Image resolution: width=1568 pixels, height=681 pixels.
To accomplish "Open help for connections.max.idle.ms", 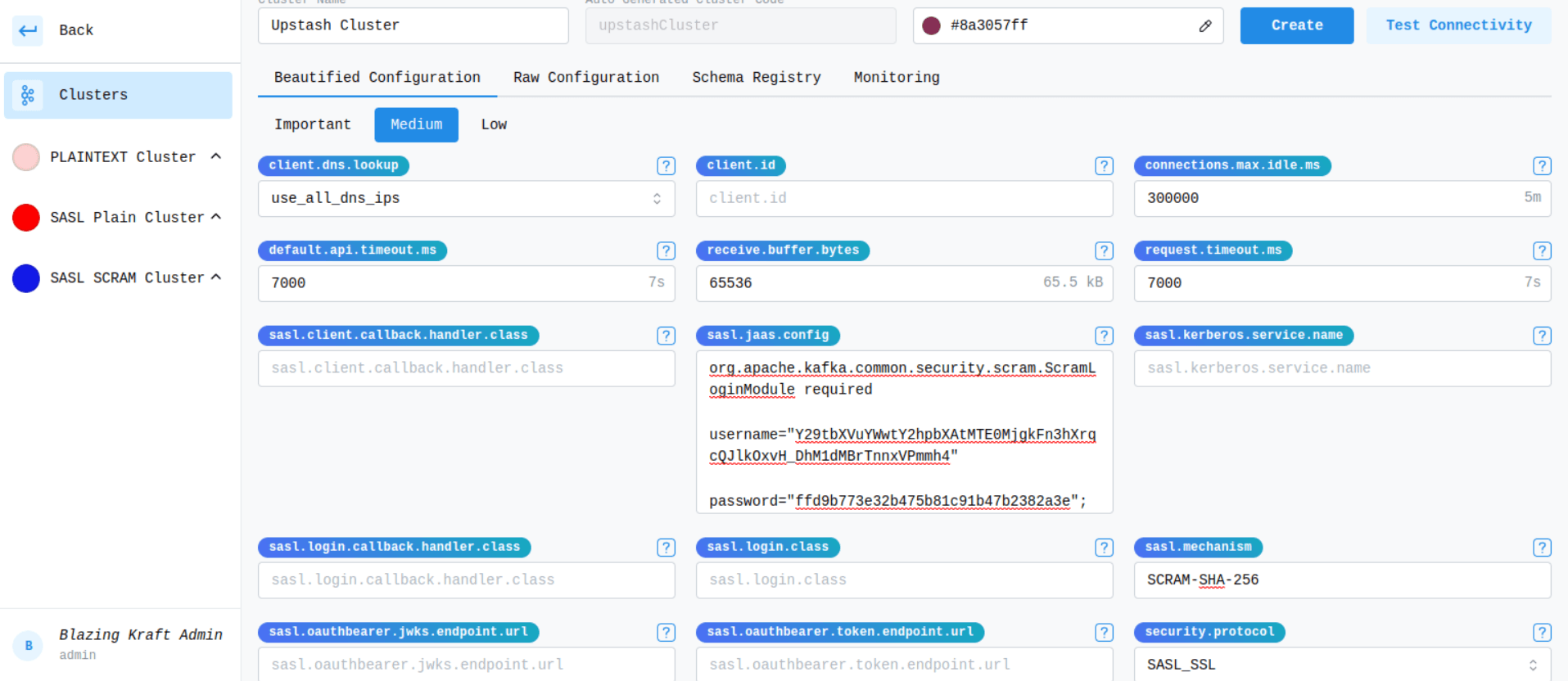I will [x=1542, y=166].
